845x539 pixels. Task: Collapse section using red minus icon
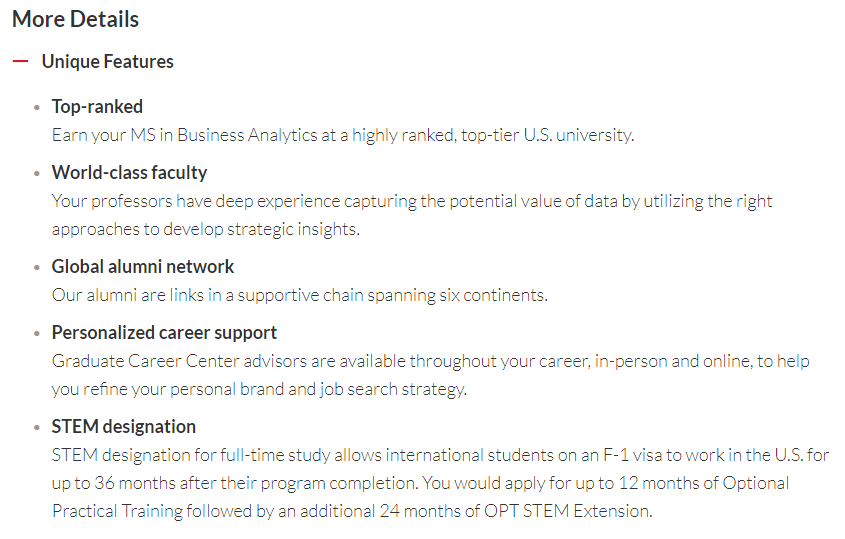pos(20,61)
